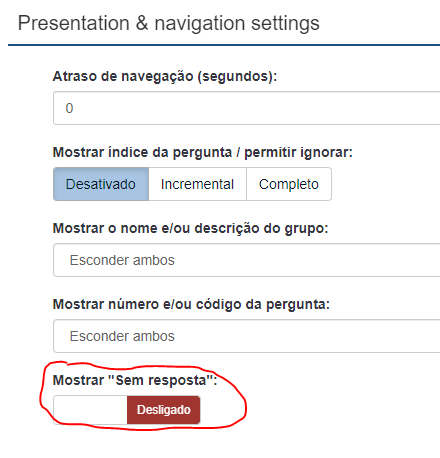Open the group name/description dropdown
The width and height of the screenshot is (440, 458).
(x=247, y=260)
